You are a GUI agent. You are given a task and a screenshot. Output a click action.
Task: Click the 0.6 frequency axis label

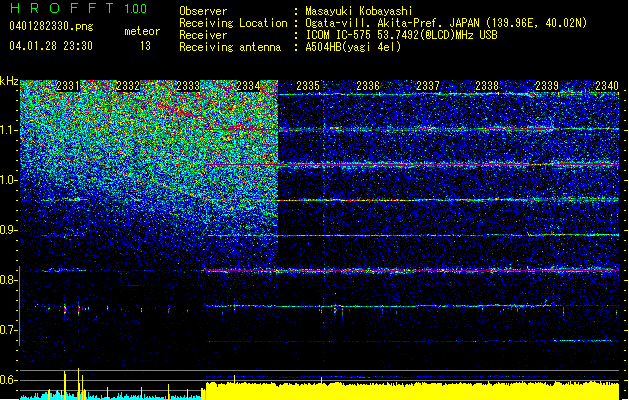(x=9, y=380)
